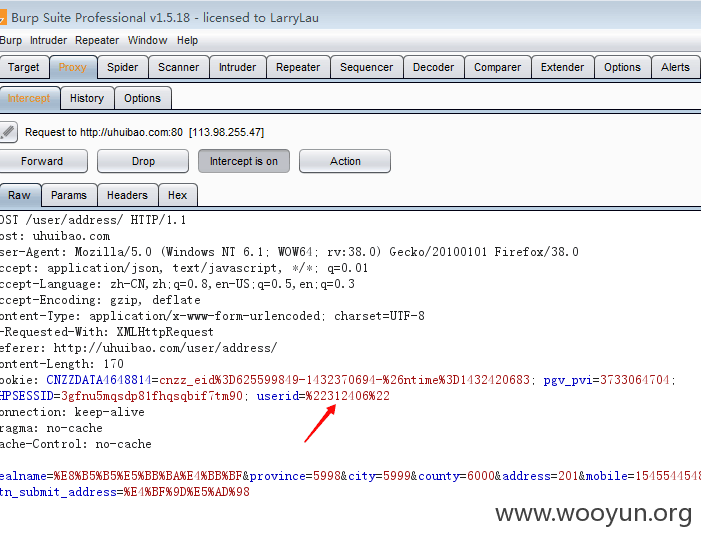Open the Comparer tab
Image resolution: width=701 pixels, height=542 pixels.
(498, 68)
